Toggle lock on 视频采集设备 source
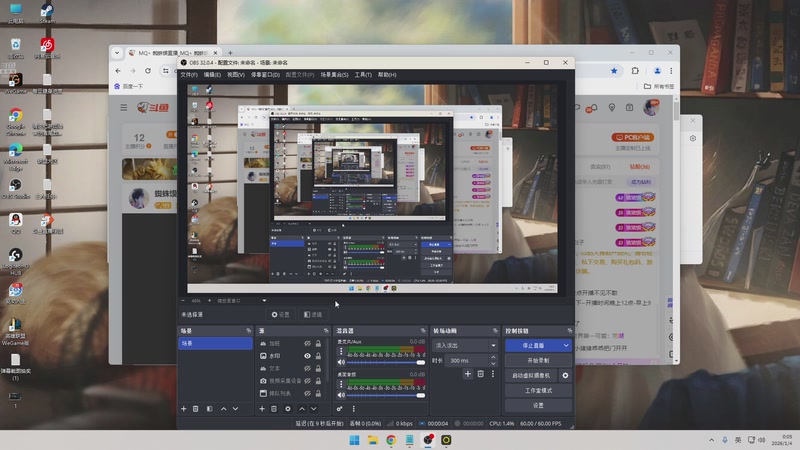The height and width of the screenshot is (450, 800). coord(318,381)
